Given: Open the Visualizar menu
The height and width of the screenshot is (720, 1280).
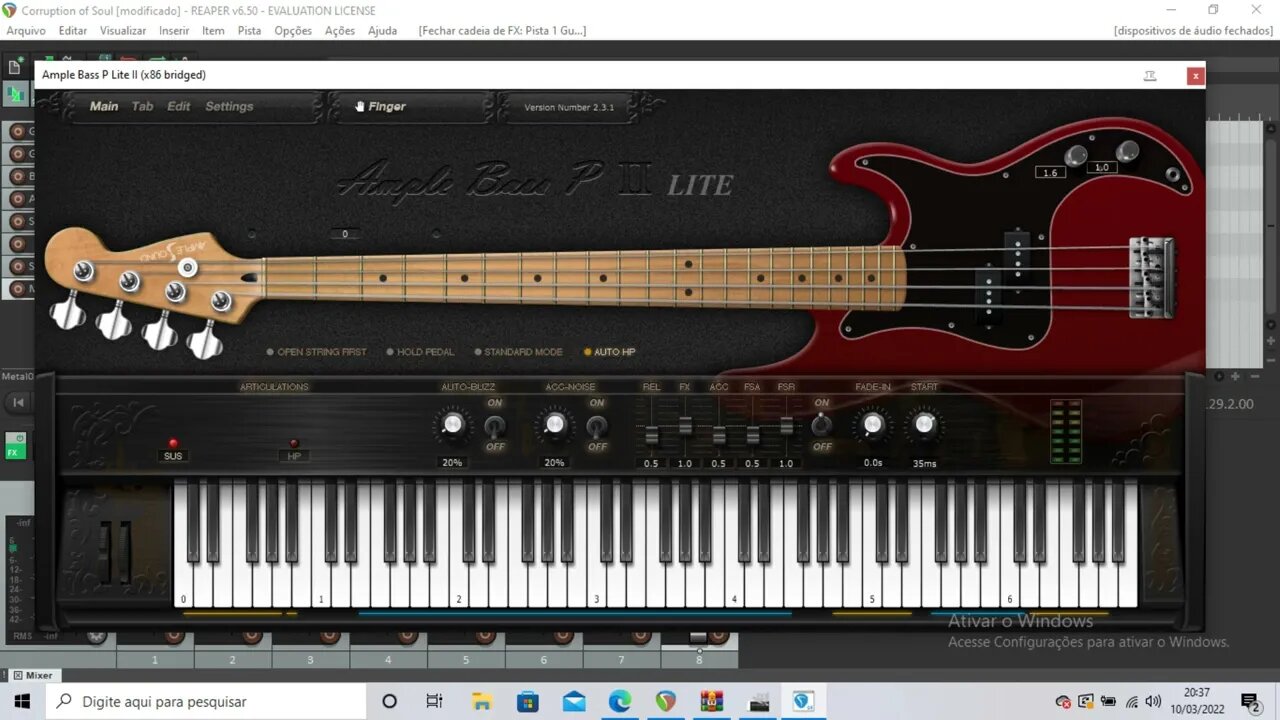Looking at the screenshot, I should tap(123, 31).
